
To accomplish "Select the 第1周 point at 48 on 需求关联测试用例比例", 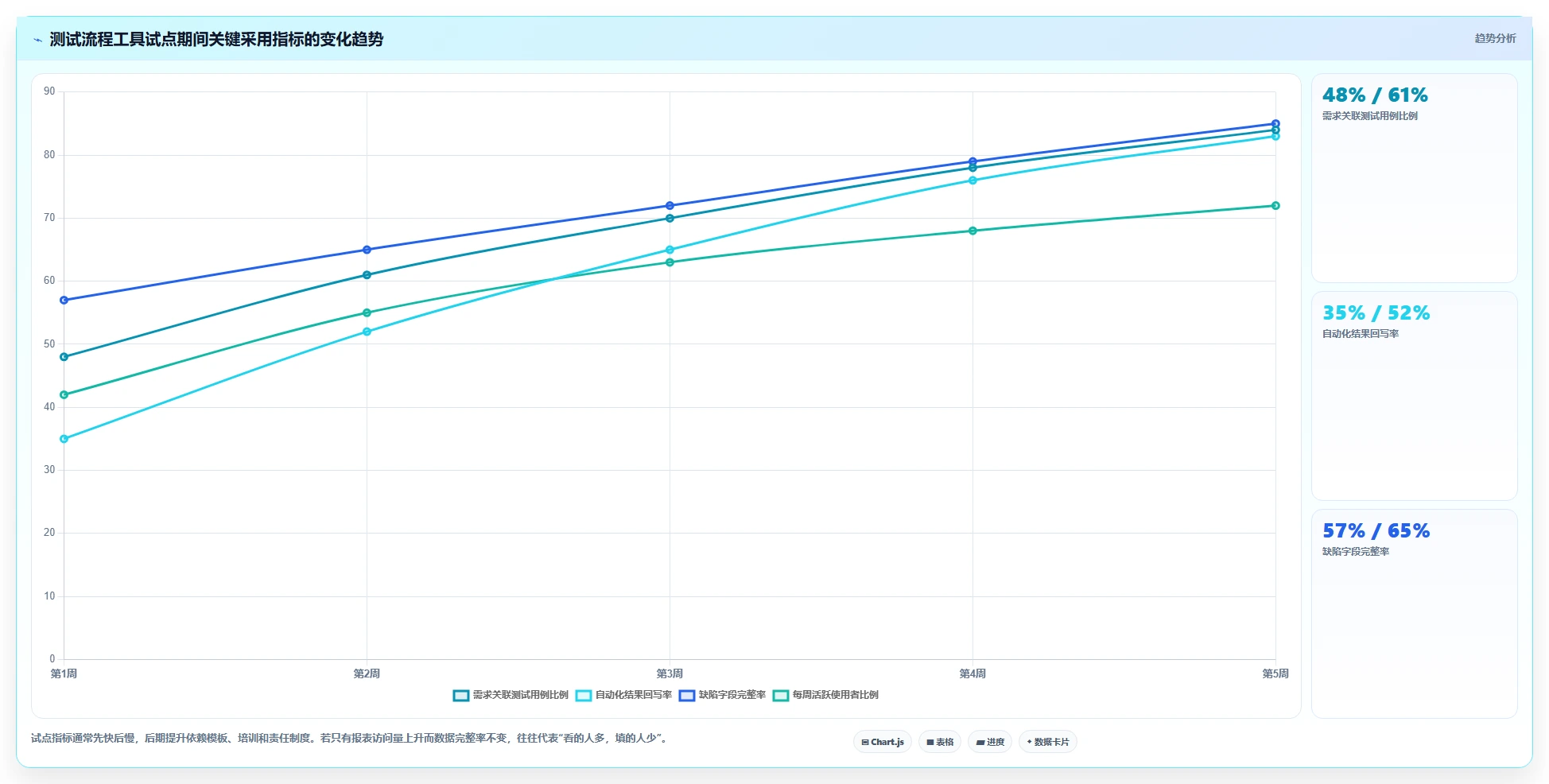I will point(64,357).
